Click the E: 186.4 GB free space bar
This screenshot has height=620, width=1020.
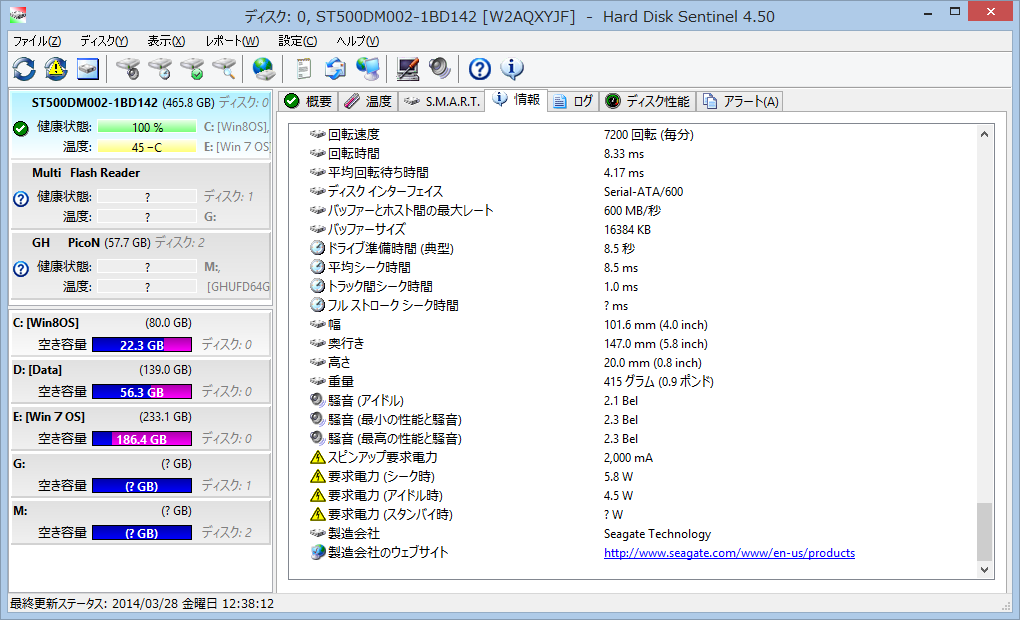(142, 438)
